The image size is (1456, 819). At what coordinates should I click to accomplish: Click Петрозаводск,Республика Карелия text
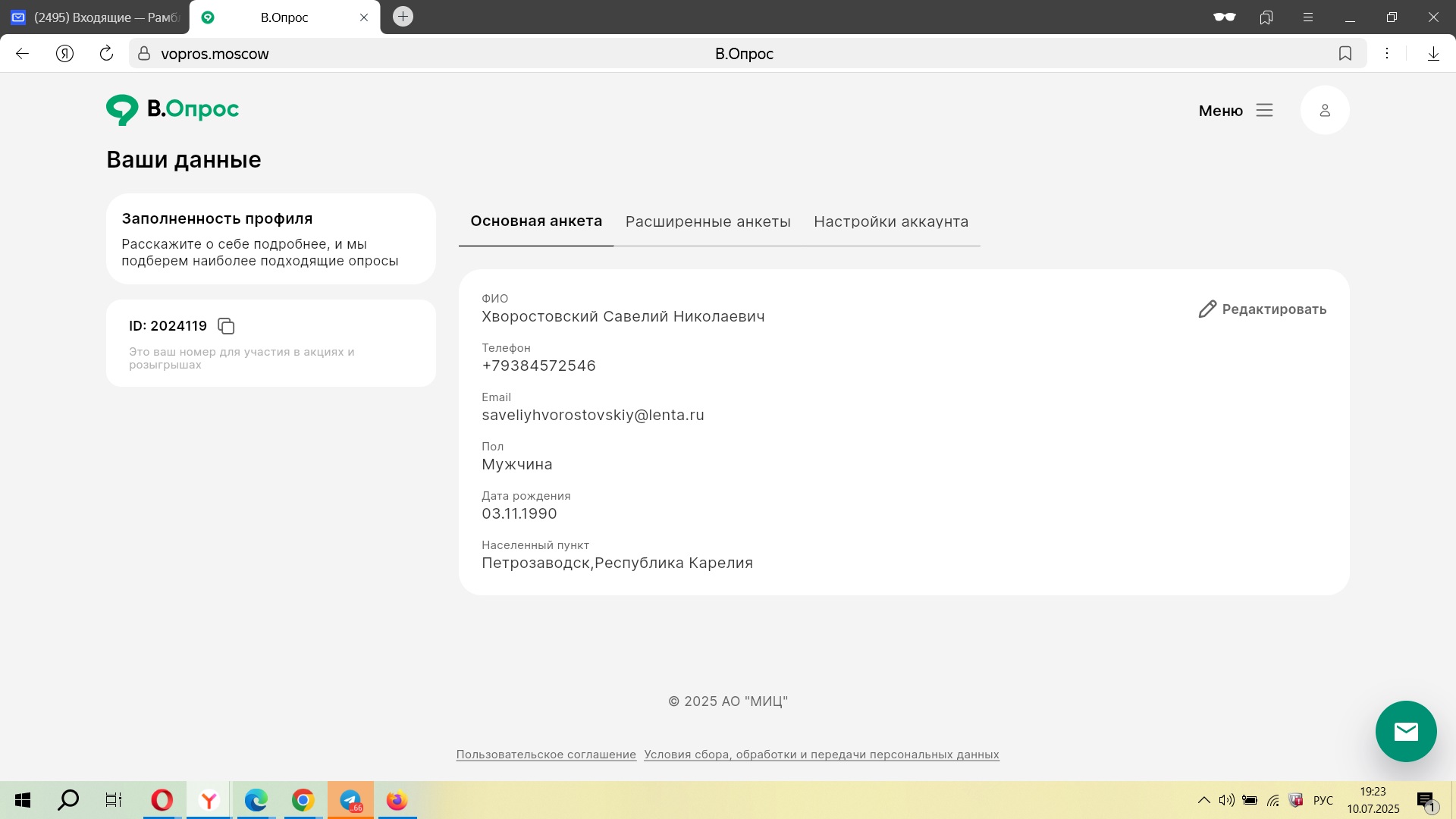pyautogui.click(x=617, y=563)
